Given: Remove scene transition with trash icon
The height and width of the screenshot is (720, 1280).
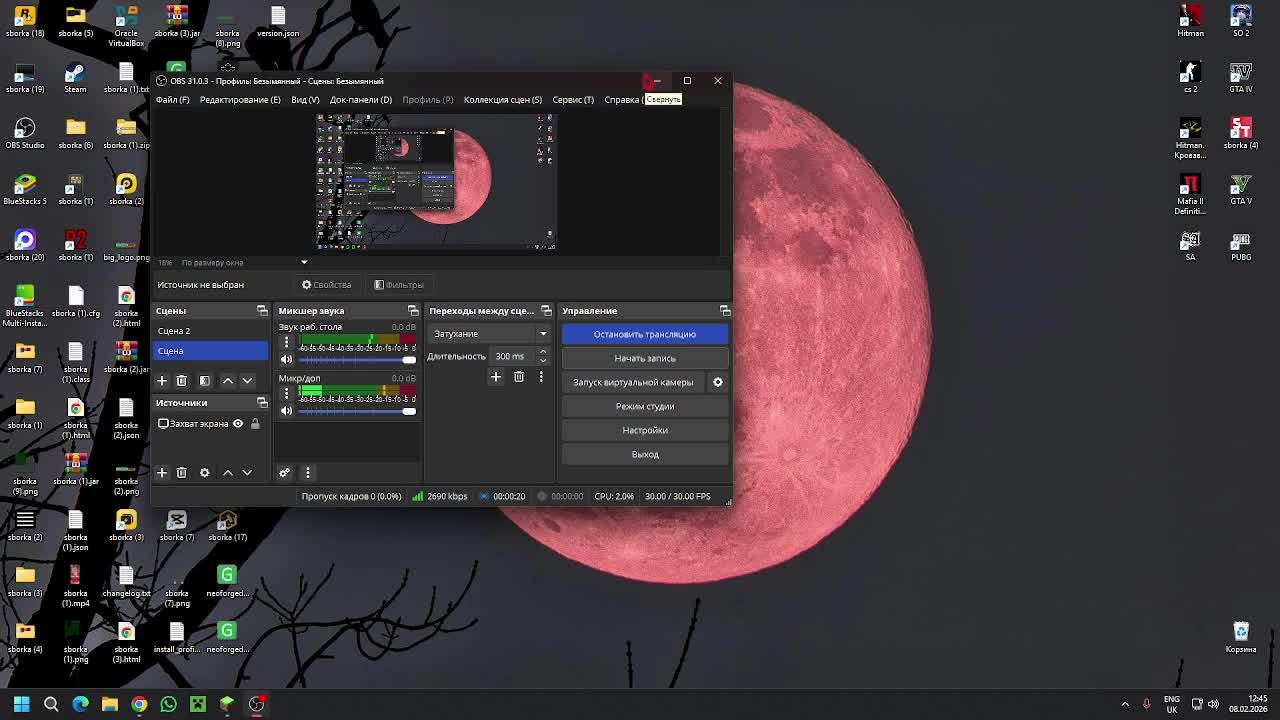Looking at the screenshot, I should (x=519, y=377).
